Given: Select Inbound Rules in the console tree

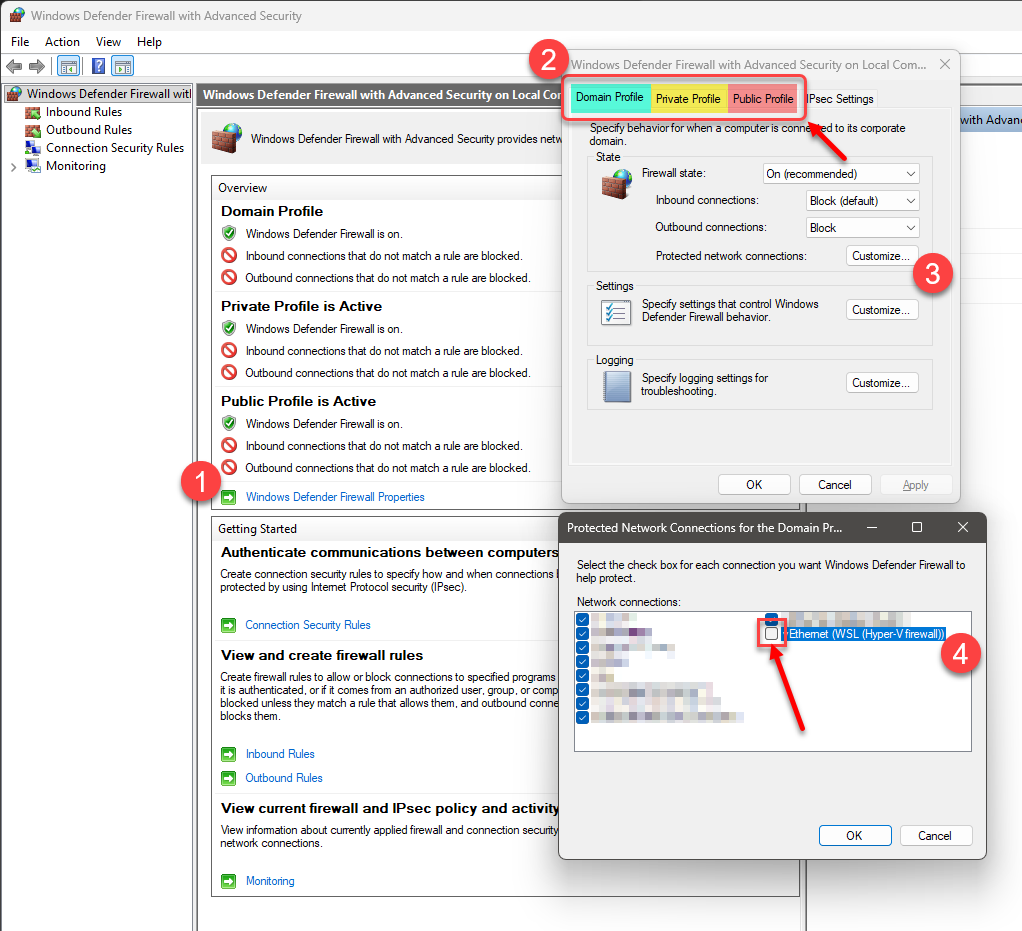Looking at the screenshot, I should [x=83, y=112].
